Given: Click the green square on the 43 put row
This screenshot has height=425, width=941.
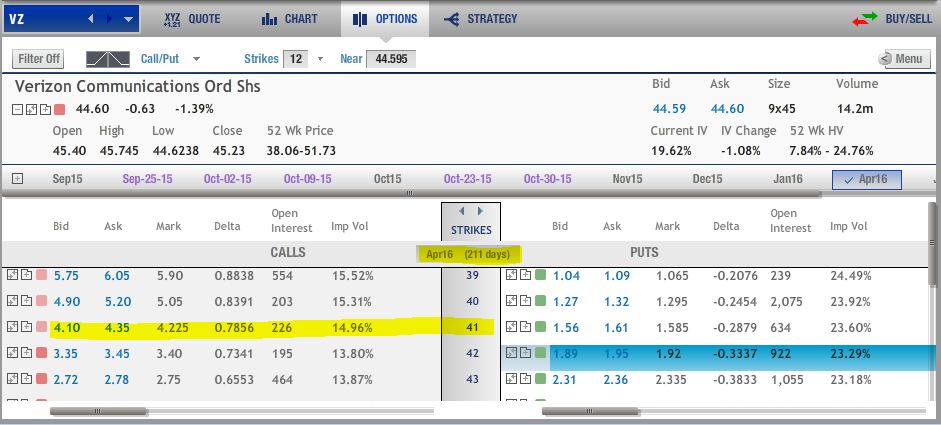Looking at the screenshot, I should [x=540, y=379].
